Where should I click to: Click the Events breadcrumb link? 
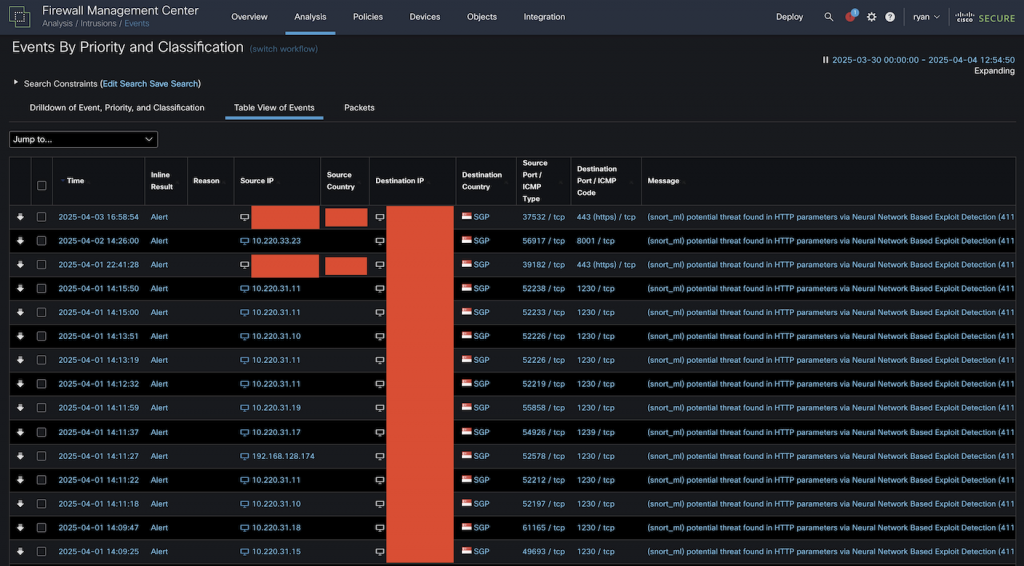point(136,24)
